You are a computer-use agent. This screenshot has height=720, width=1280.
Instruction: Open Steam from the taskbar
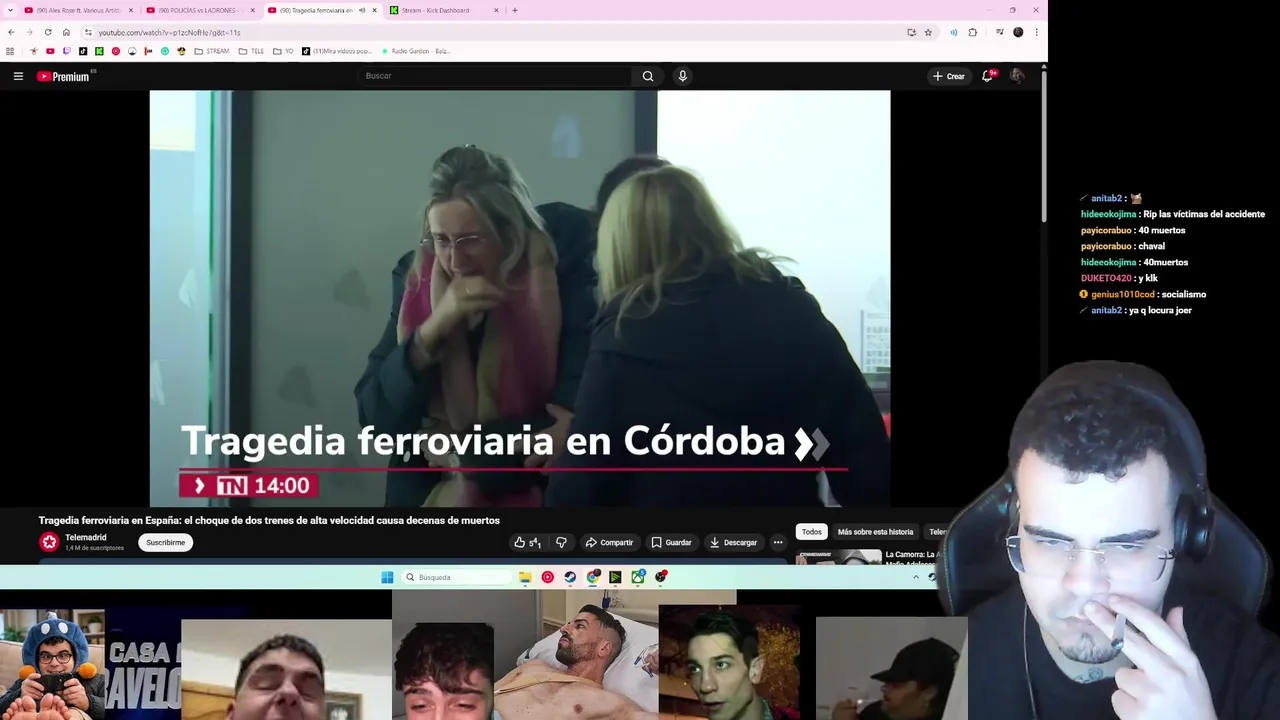pyautogui.click(x=570, y=577)
